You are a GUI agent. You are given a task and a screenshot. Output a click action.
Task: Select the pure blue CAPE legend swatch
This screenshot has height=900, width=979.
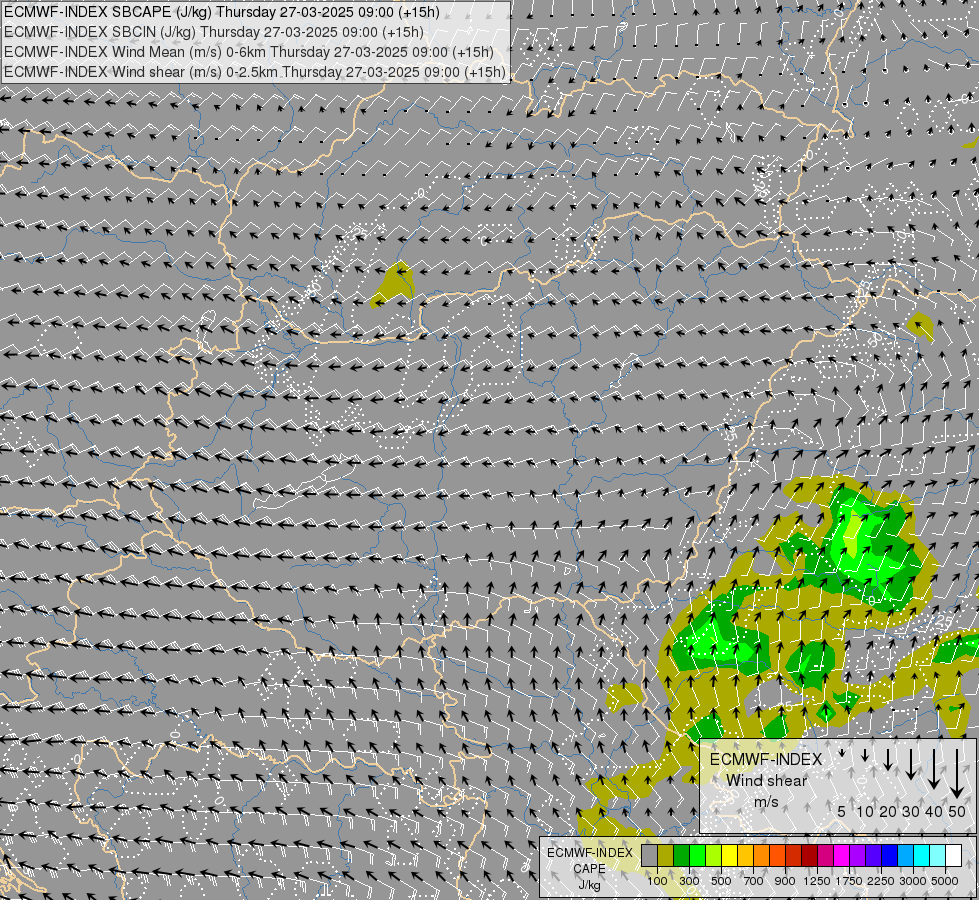pyautogui.click(x=890, y=856)
